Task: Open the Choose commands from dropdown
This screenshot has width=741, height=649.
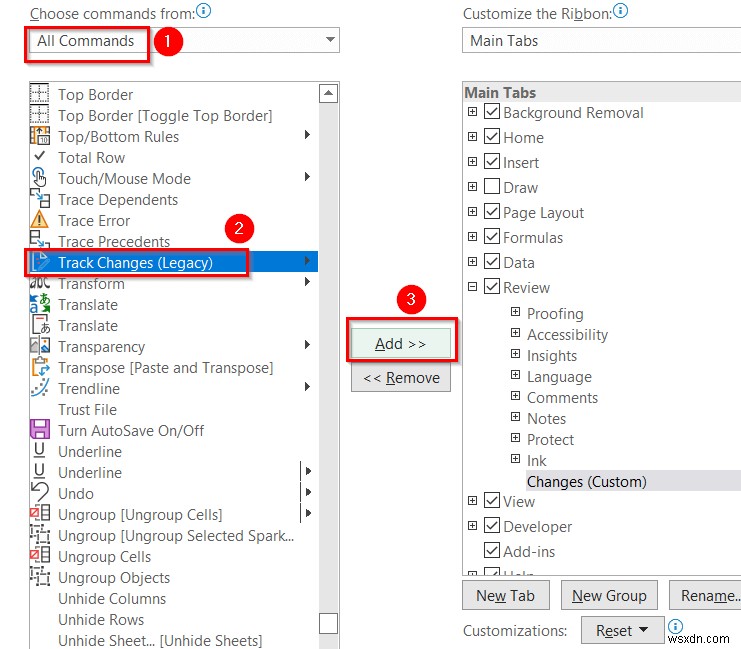Action: tap(182, 40)
